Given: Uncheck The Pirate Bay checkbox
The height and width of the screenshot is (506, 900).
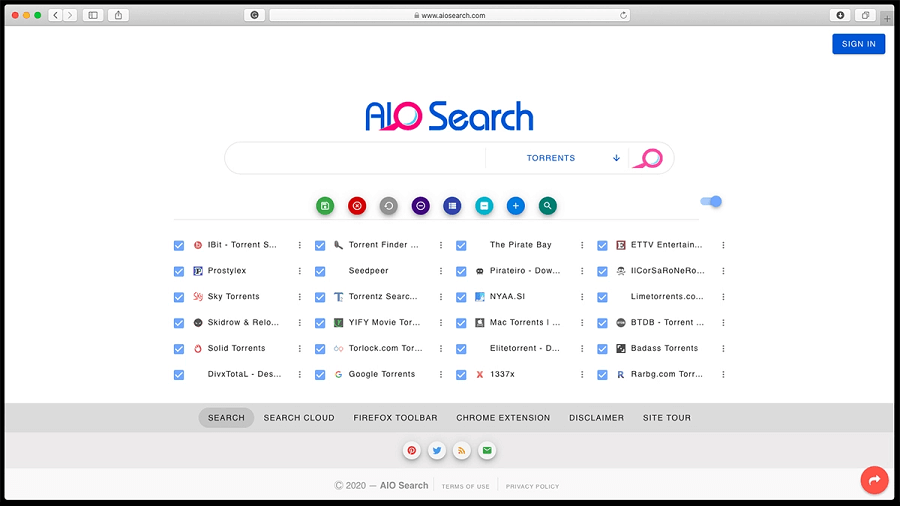Looking at the screenshot, I should 461,245.
